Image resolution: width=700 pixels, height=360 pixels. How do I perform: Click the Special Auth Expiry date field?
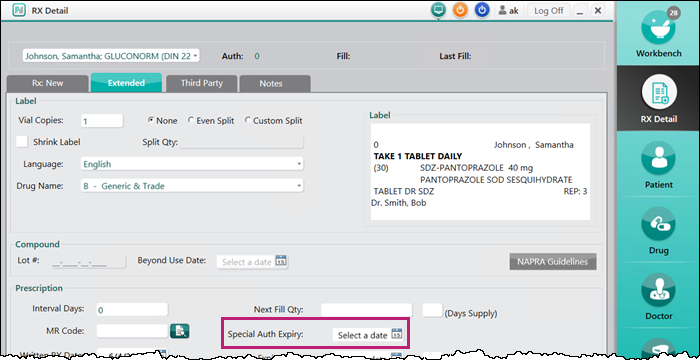[368, 335]
